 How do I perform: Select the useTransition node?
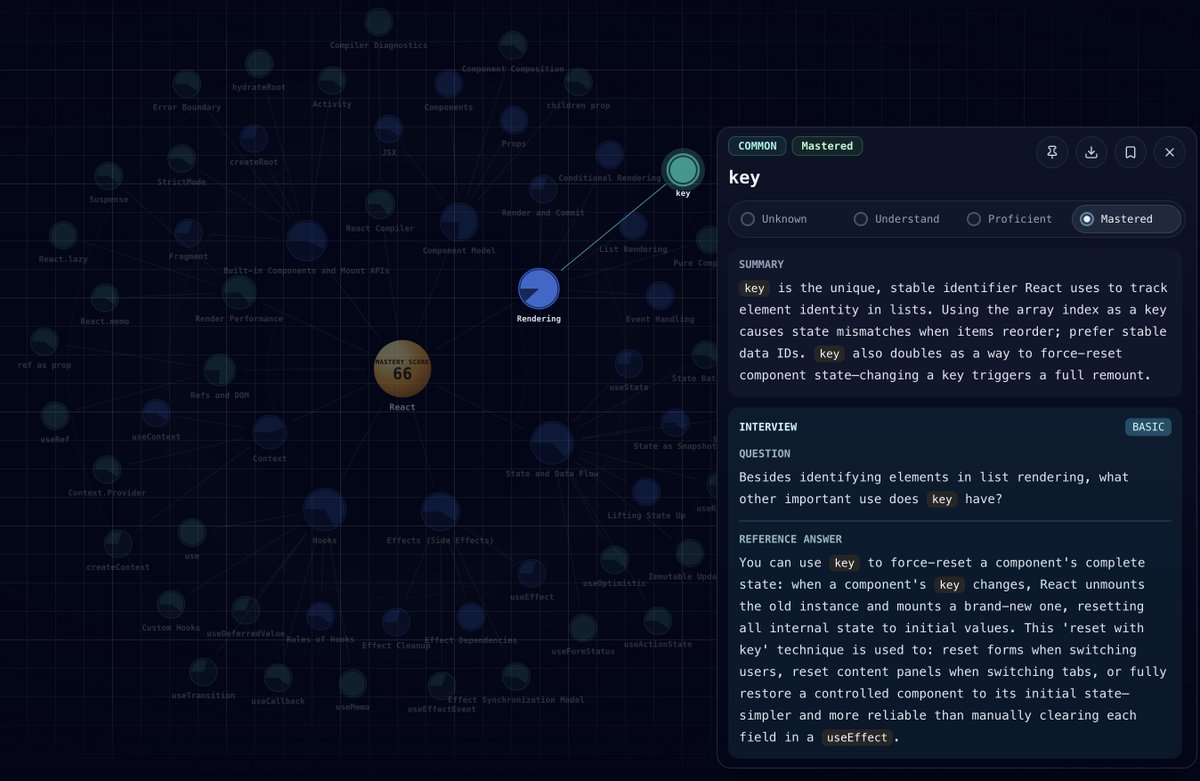click(203, 672)
